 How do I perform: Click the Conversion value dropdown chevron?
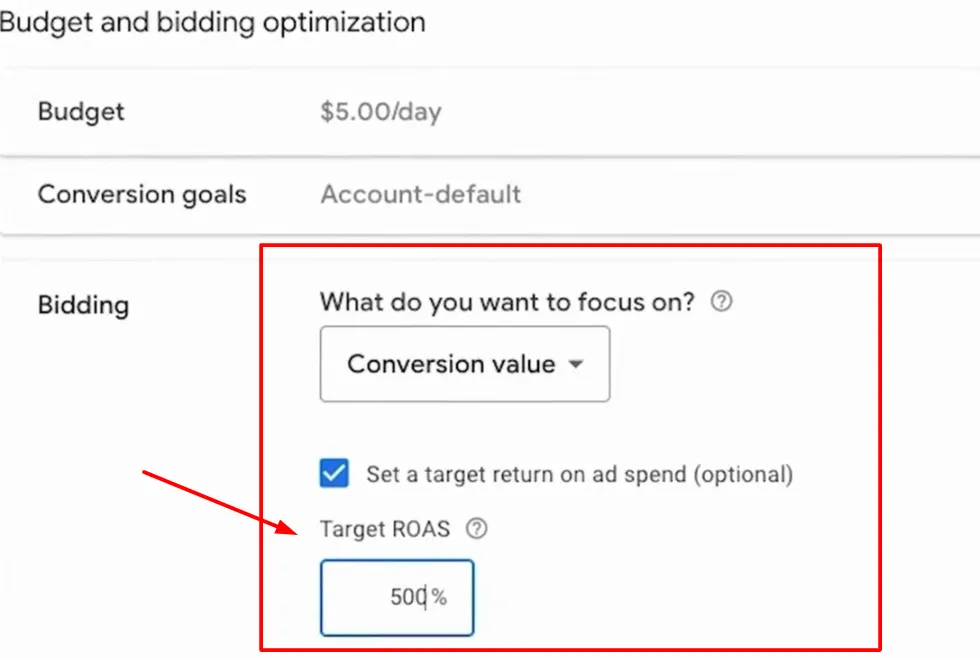coord(576,365)
